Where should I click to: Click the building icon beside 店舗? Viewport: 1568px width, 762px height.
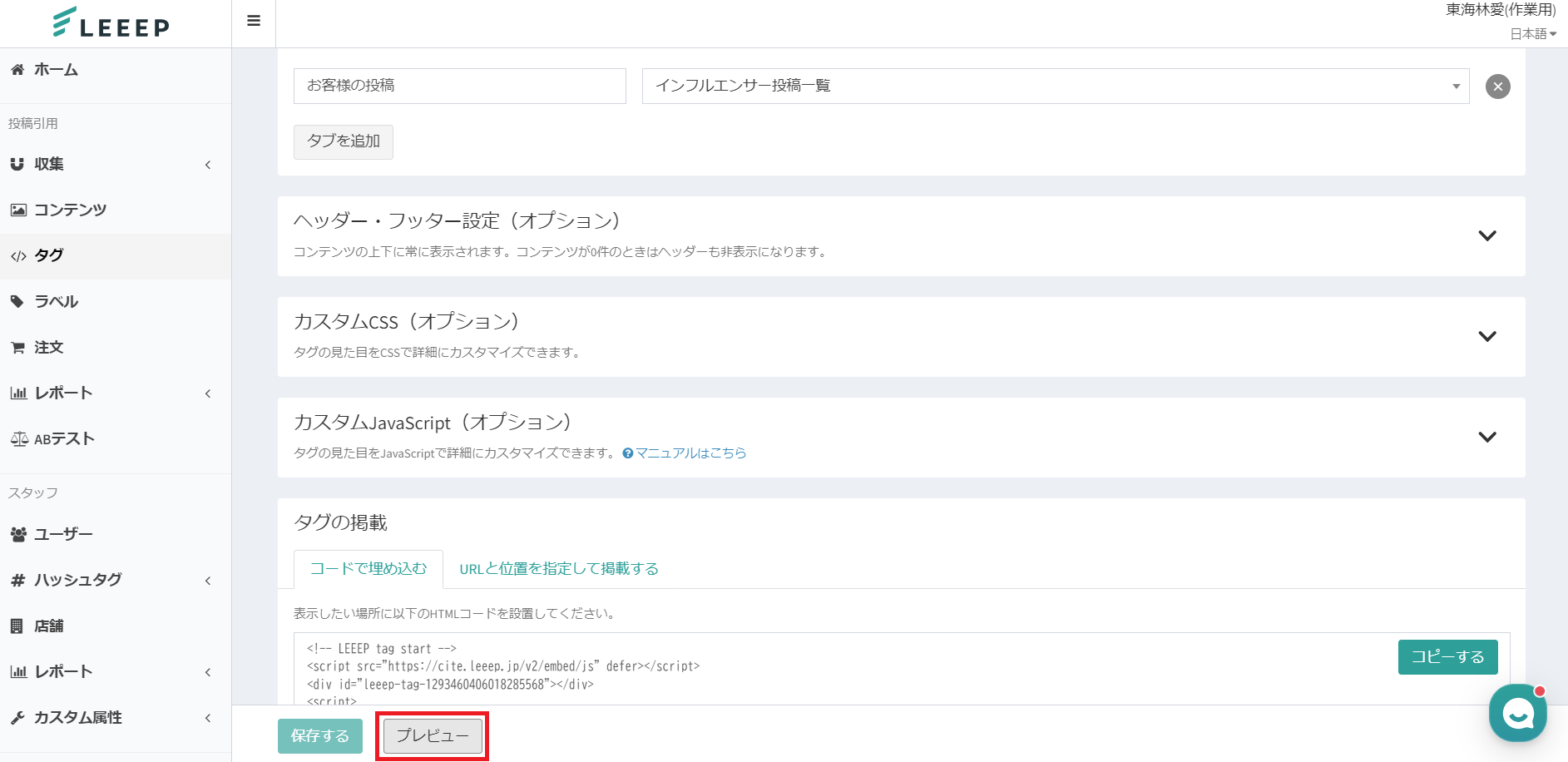coord(17,626)
